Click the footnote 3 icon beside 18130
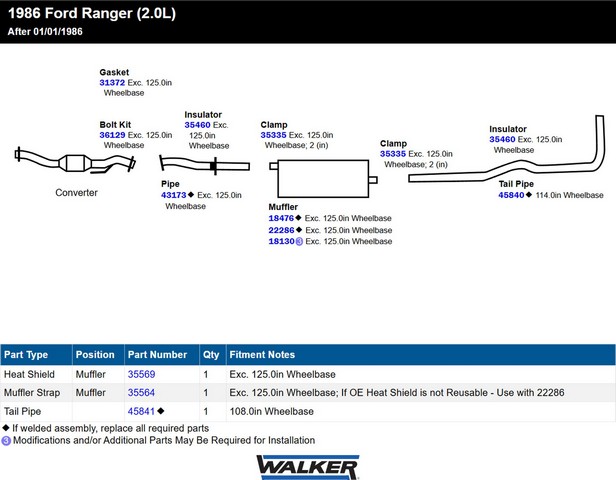The height and width of the screenshot is (480, 616). 299,242
